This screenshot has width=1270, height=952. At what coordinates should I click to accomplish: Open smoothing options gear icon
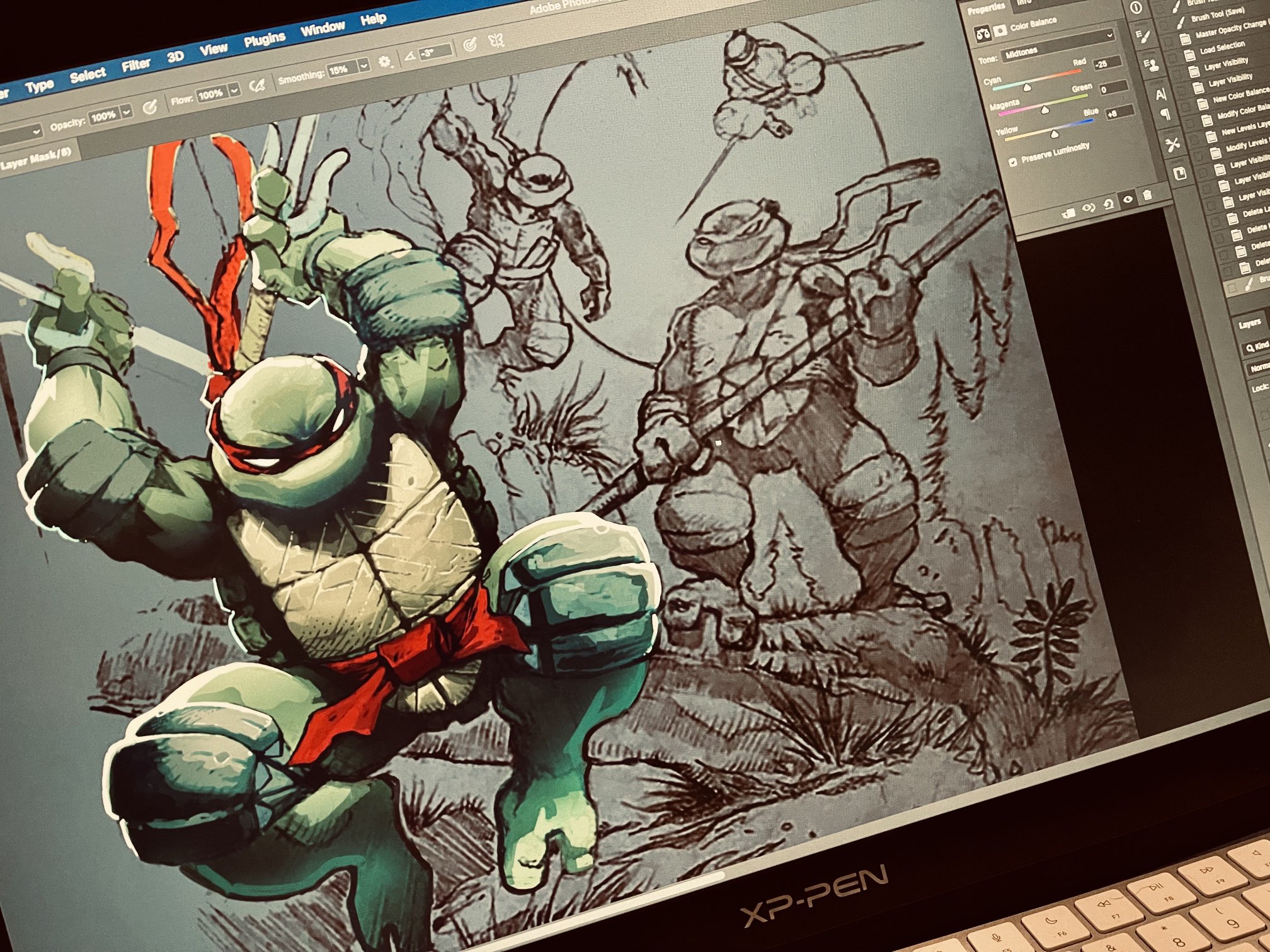[x=385, y=62]
